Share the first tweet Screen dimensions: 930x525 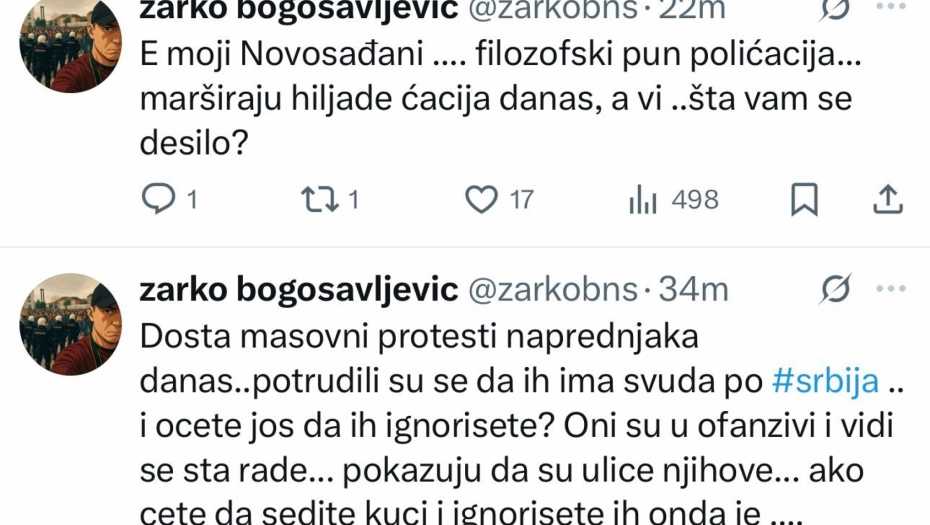click(x=888, y=200)
